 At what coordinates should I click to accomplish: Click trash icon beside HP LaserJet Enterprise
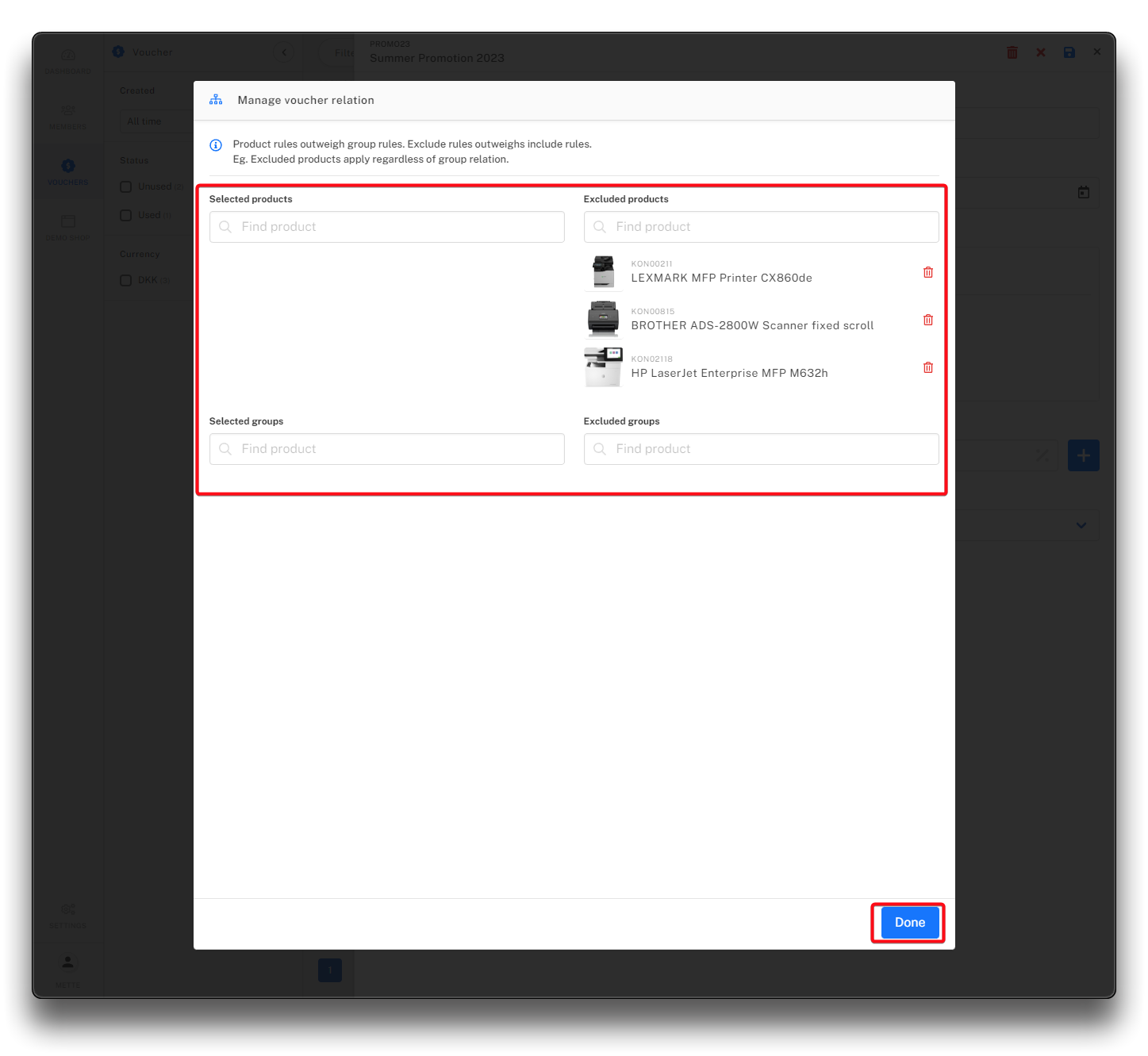927,367
